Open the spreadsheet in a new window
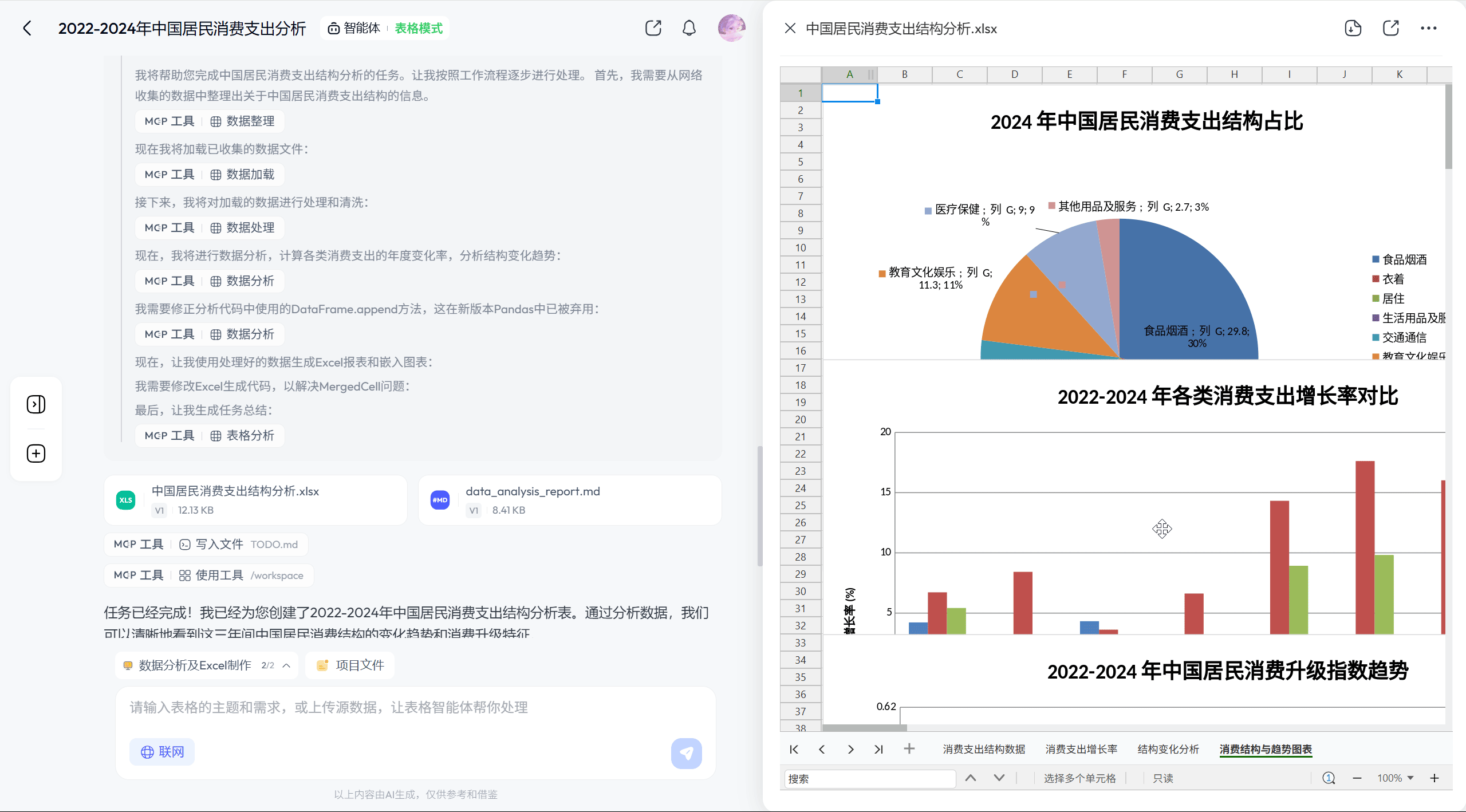This screenshot has height=812, width=1466. tap(1391, 27)
